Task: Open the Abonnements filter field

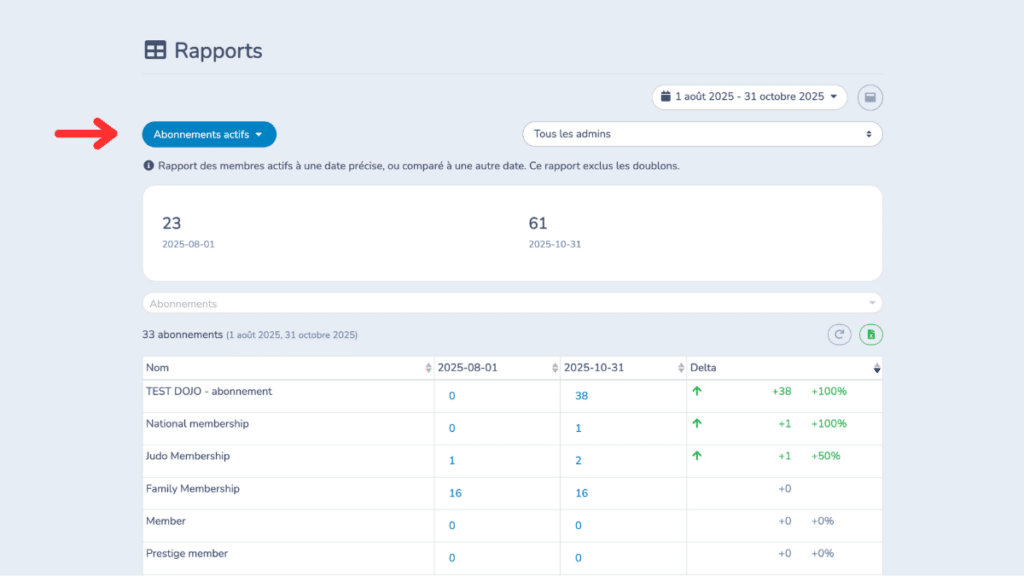Action: pyautogui.click(x=512, y=302)
